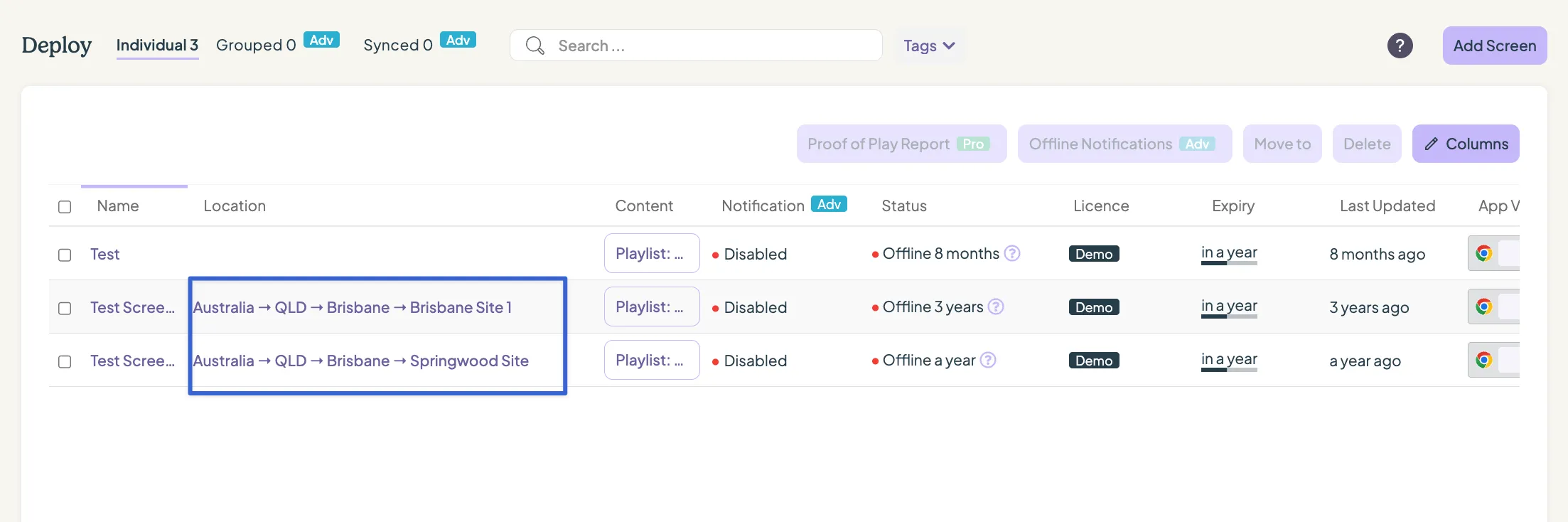Click the help icon beside Offline a year
Screen dimensions: 1568x522
pyautogui.click(x=988, y=360)
